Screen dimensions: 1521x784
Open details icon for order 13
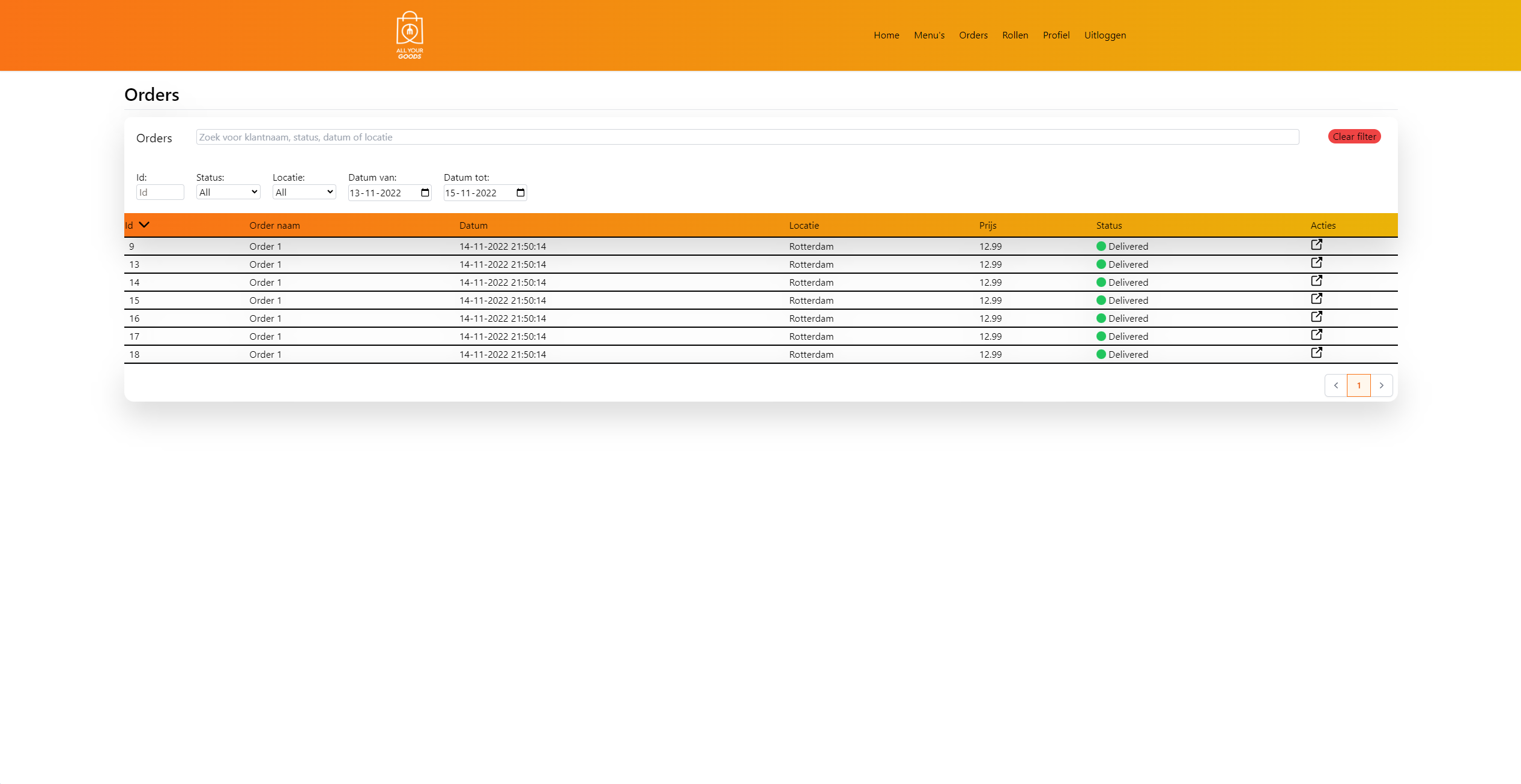point(1316,262)
